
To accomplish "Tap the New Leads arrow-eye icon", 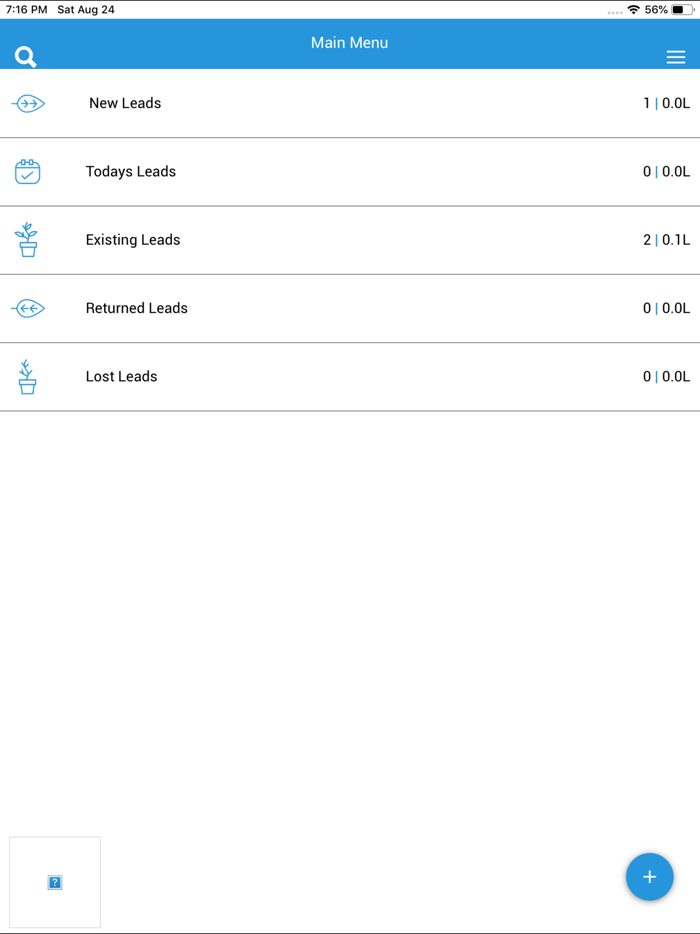I will (x=28, y=103).
